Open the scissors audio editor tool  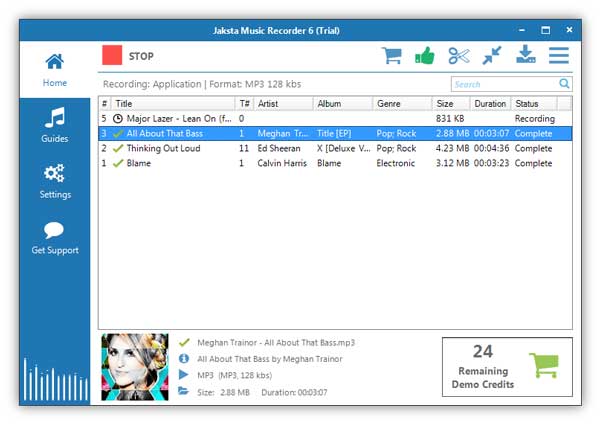coord(458,56)
